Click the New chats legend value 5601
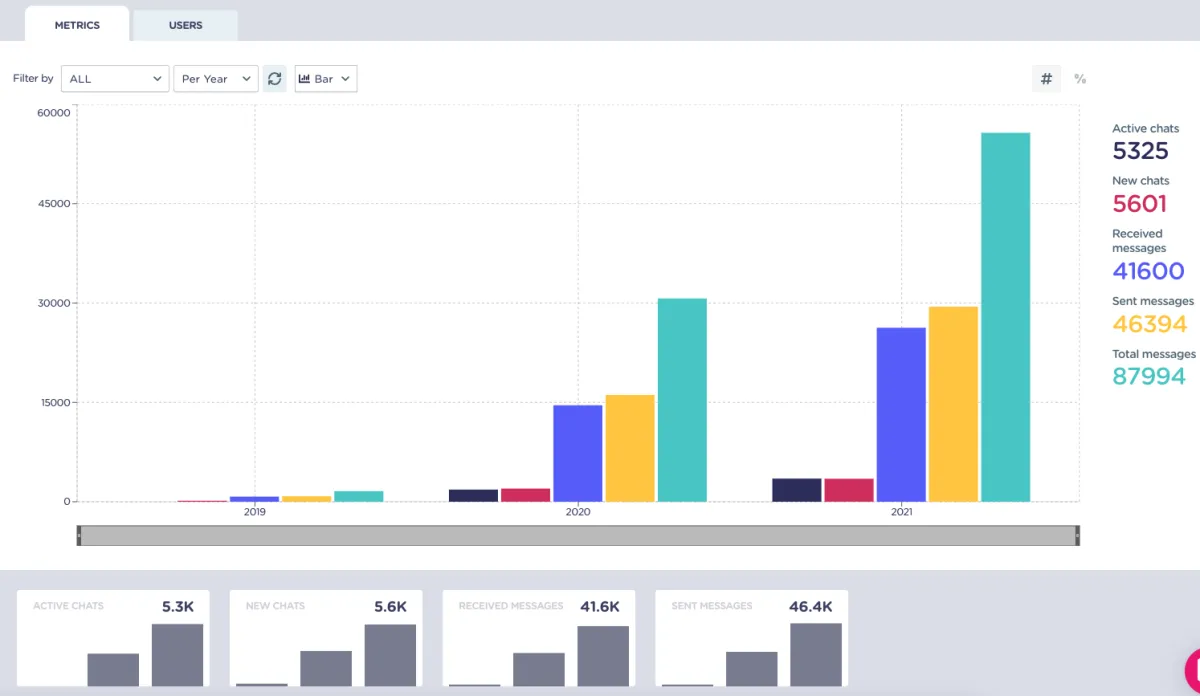The height and width of the screenshot is (696, 1200). pyautogui.click(x=1139, y=204)
